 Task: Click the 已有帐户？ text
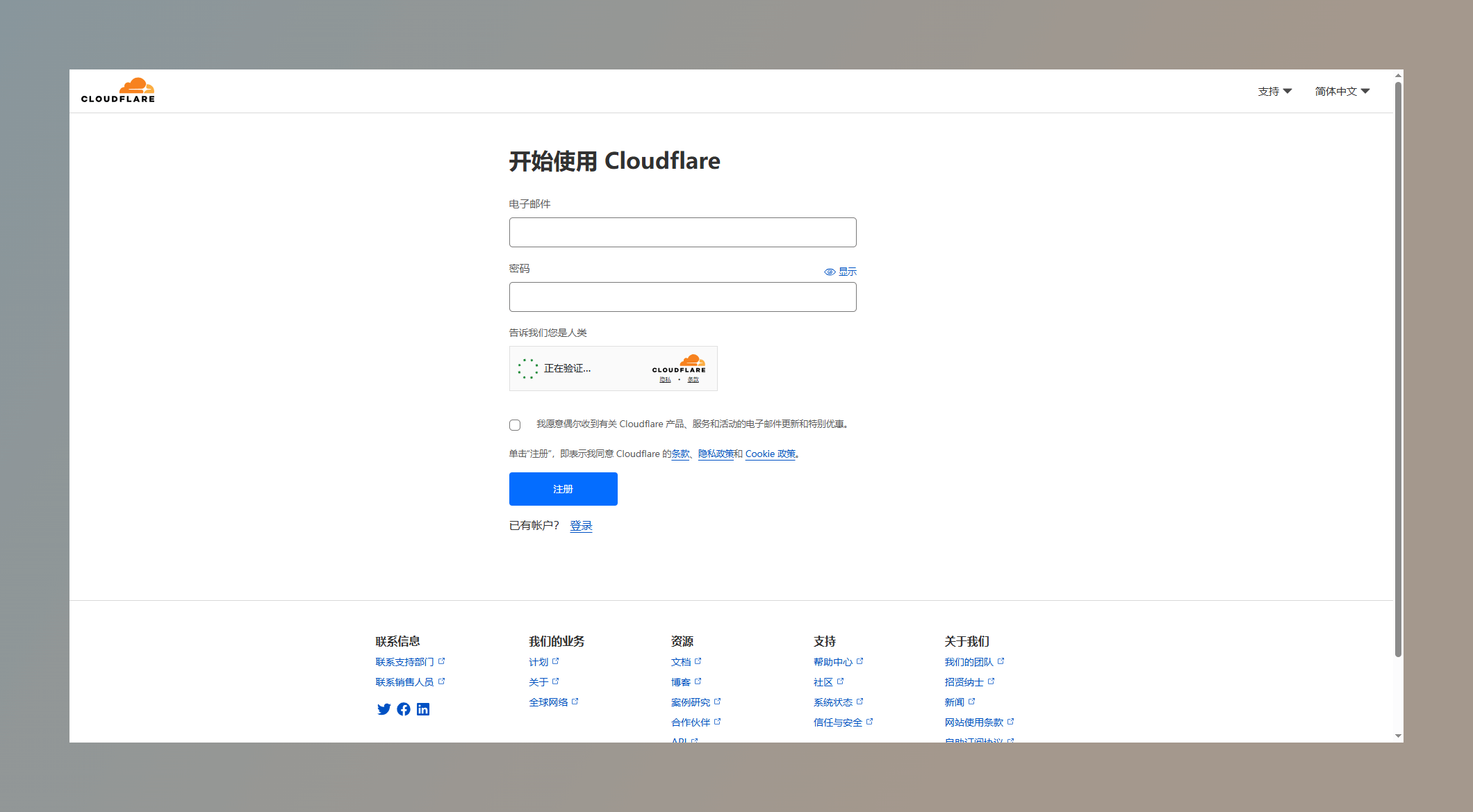[x=534, y=526]
